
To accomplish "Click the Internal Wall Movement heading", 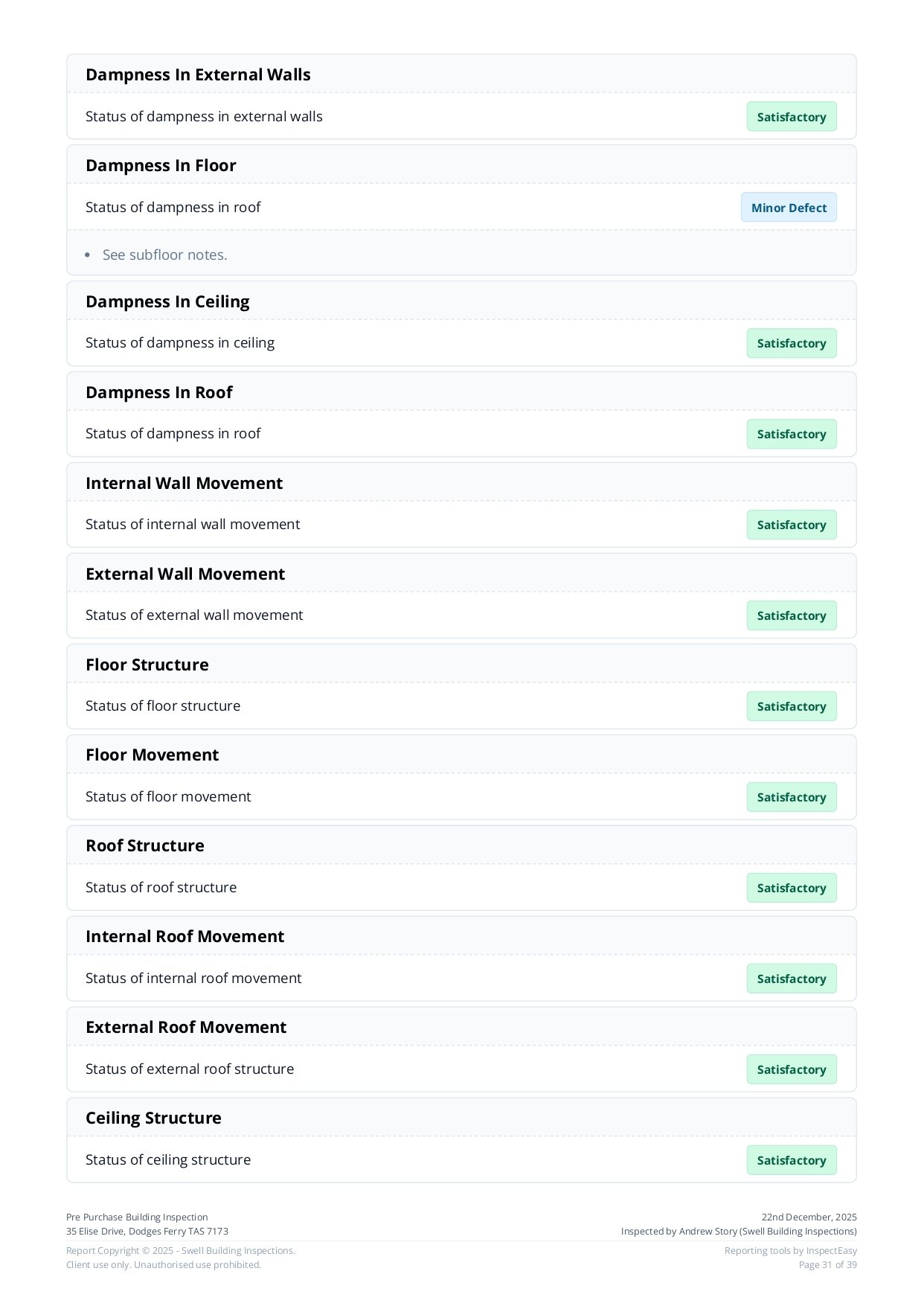I will tap(184, 483).
